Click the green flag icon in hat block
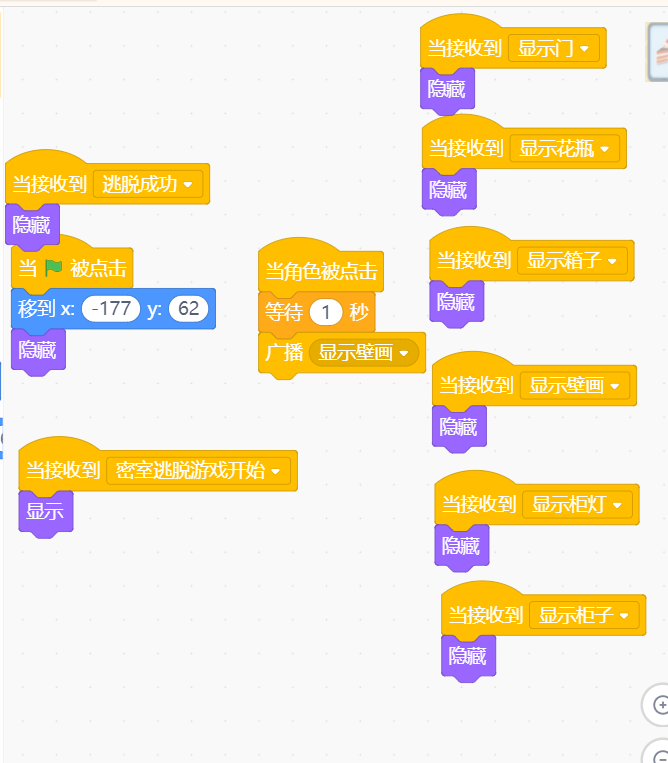Viewport: 668px width, 763px height. click(54, 268)
